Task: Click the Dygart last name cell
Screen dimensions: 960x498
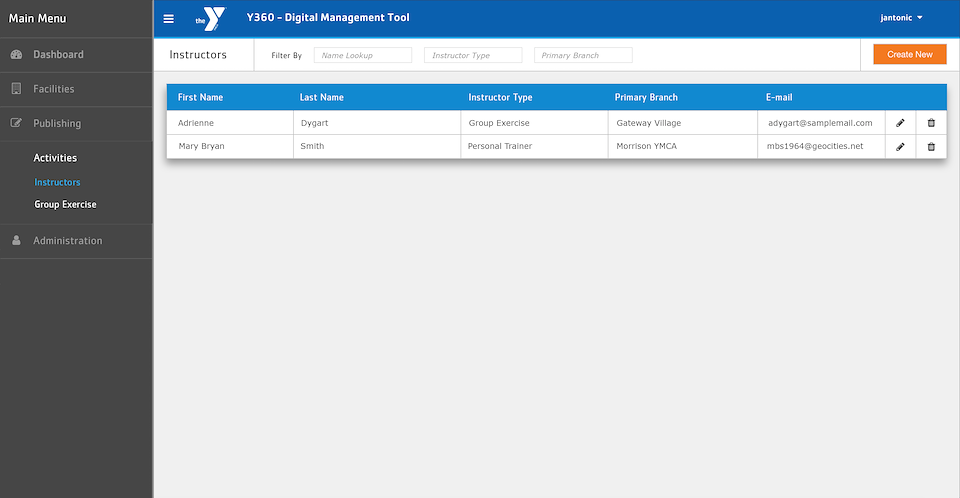Action: [377, 123]
